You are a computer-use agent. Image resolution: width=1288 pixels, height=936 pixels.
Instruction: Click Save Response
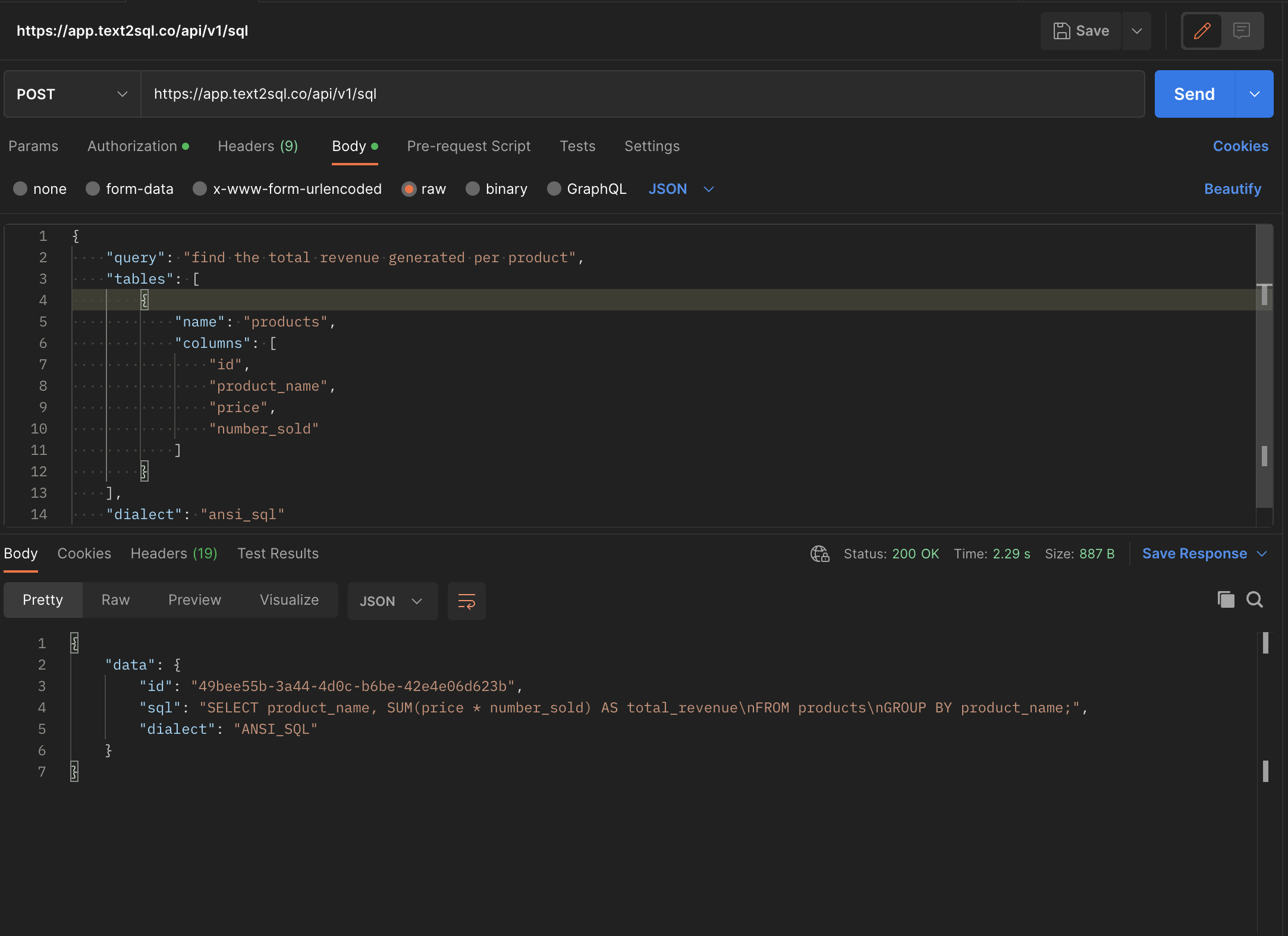[1195, 554]
